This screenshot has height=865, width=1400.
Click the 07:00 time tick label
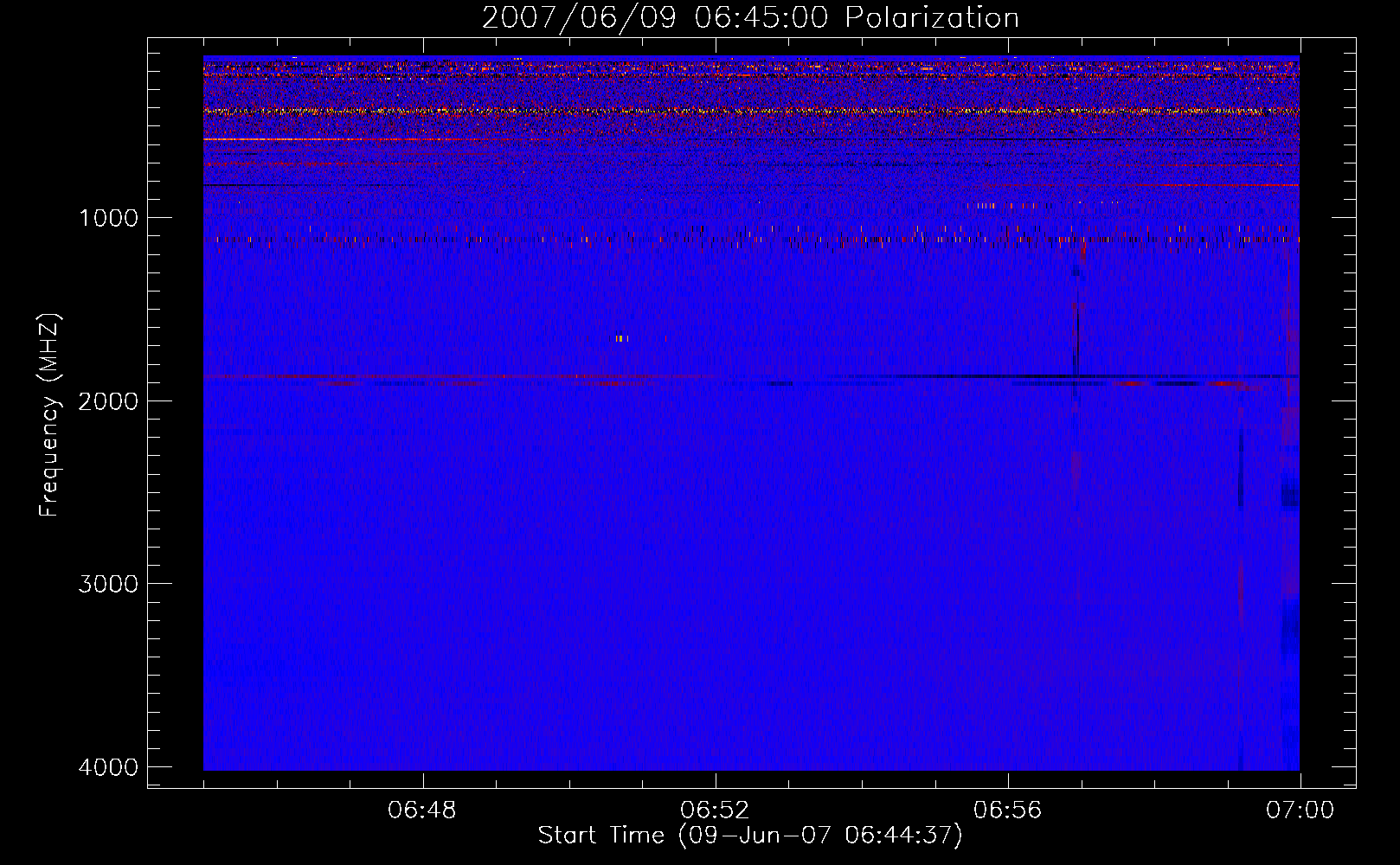tap(1300, 811)
